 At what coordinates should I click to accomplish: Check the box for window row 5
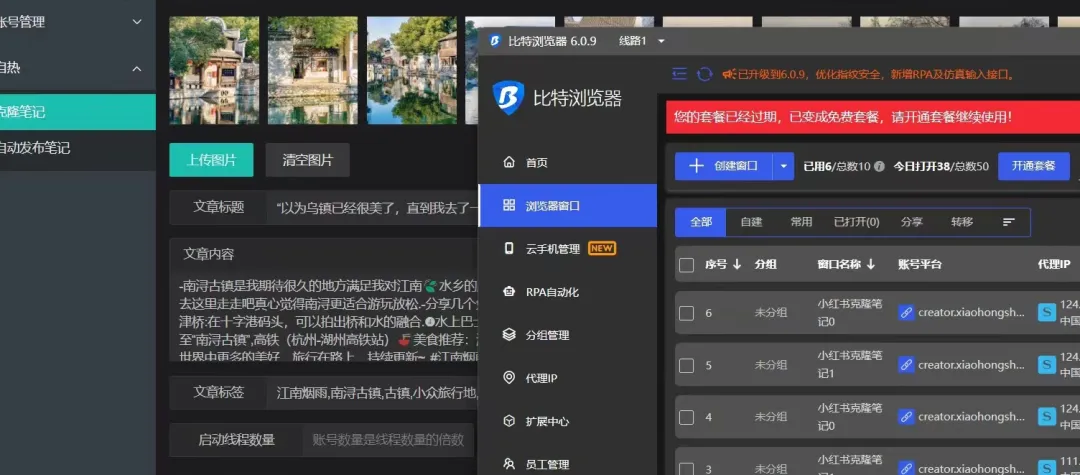(686, 366)
